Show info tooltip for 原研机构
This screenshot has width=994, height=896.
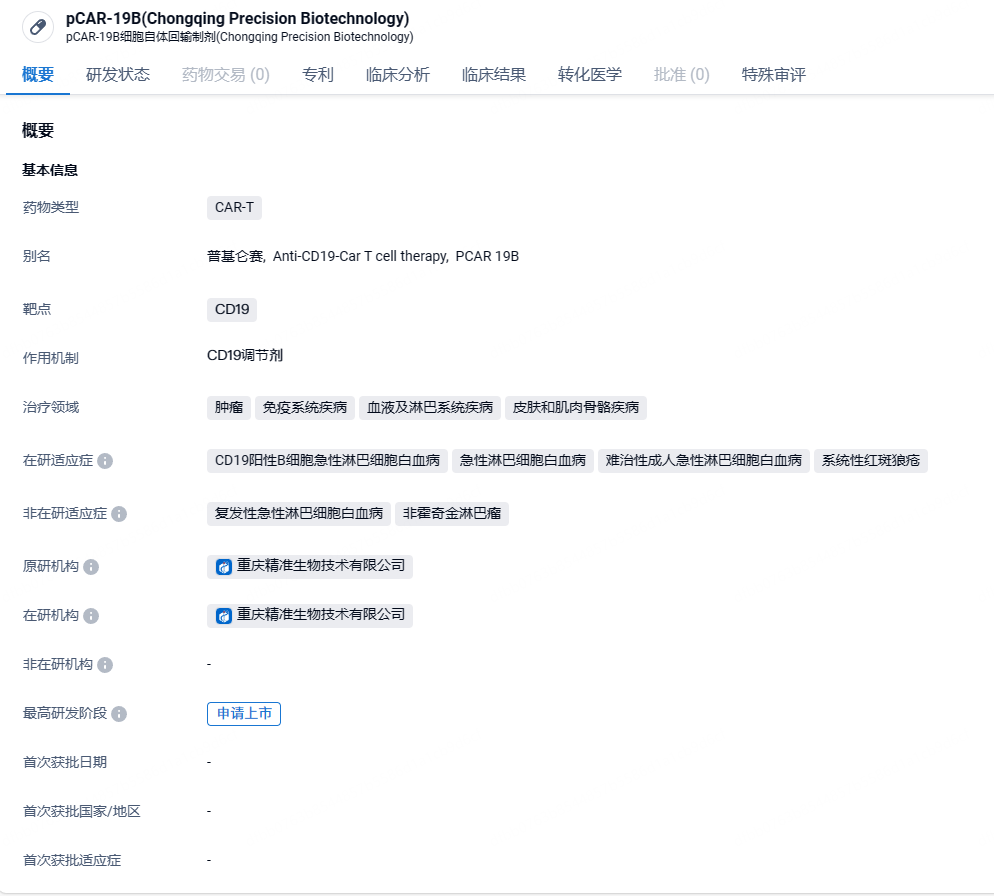coord(91,567)
